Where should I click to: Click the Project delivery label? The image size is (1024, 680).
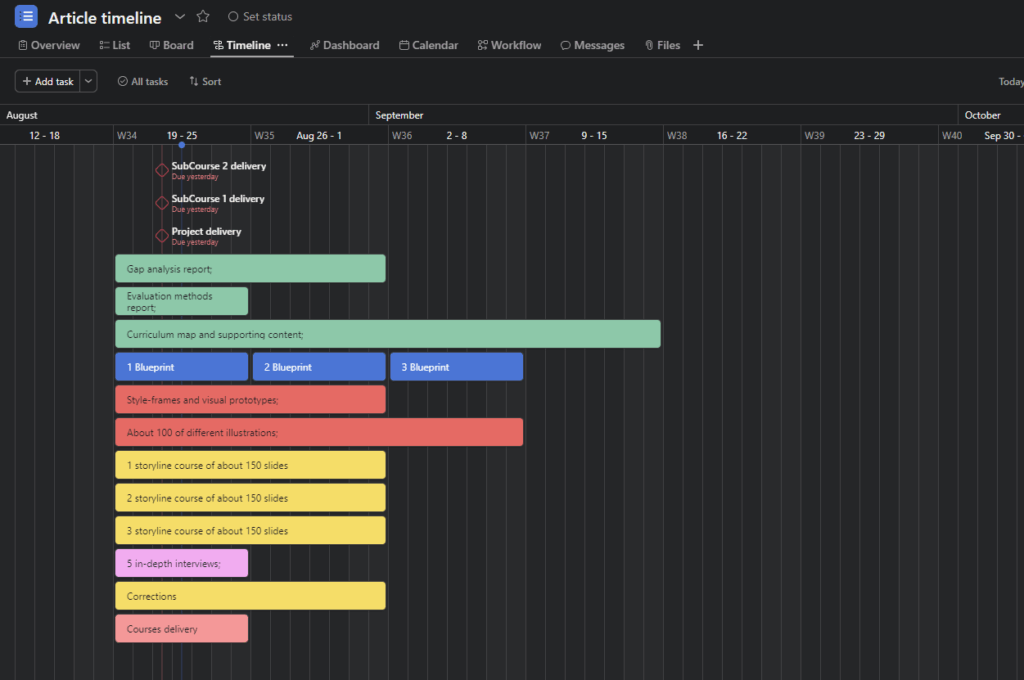206,231
